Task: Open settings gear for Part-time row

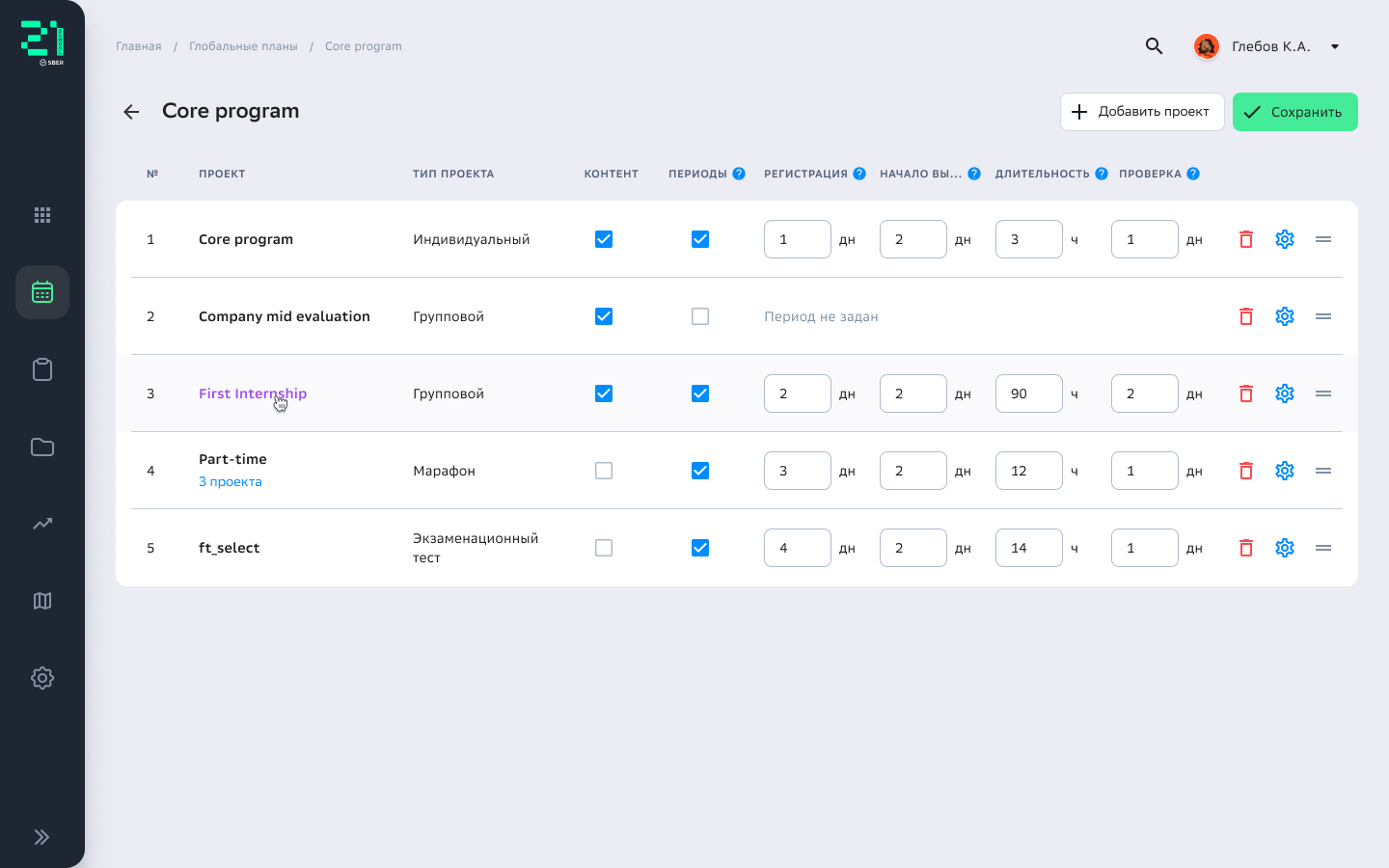Action: click(x=1285, y=471)
